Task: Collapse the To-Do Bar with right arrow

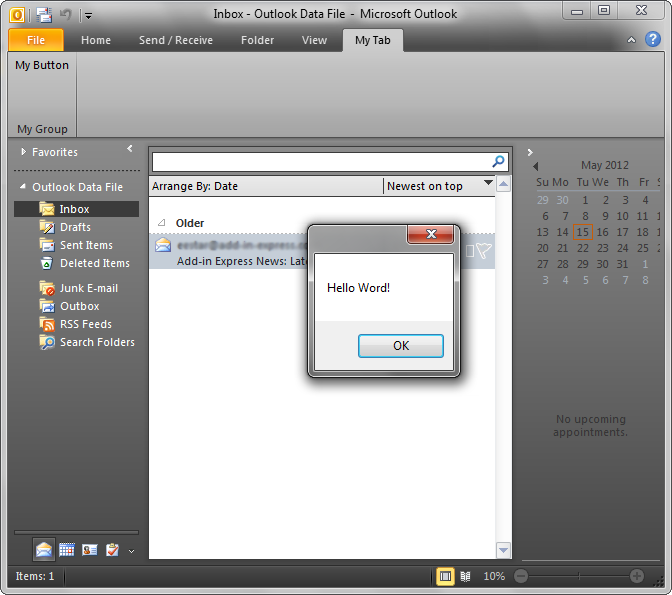Action: (530, 152)
